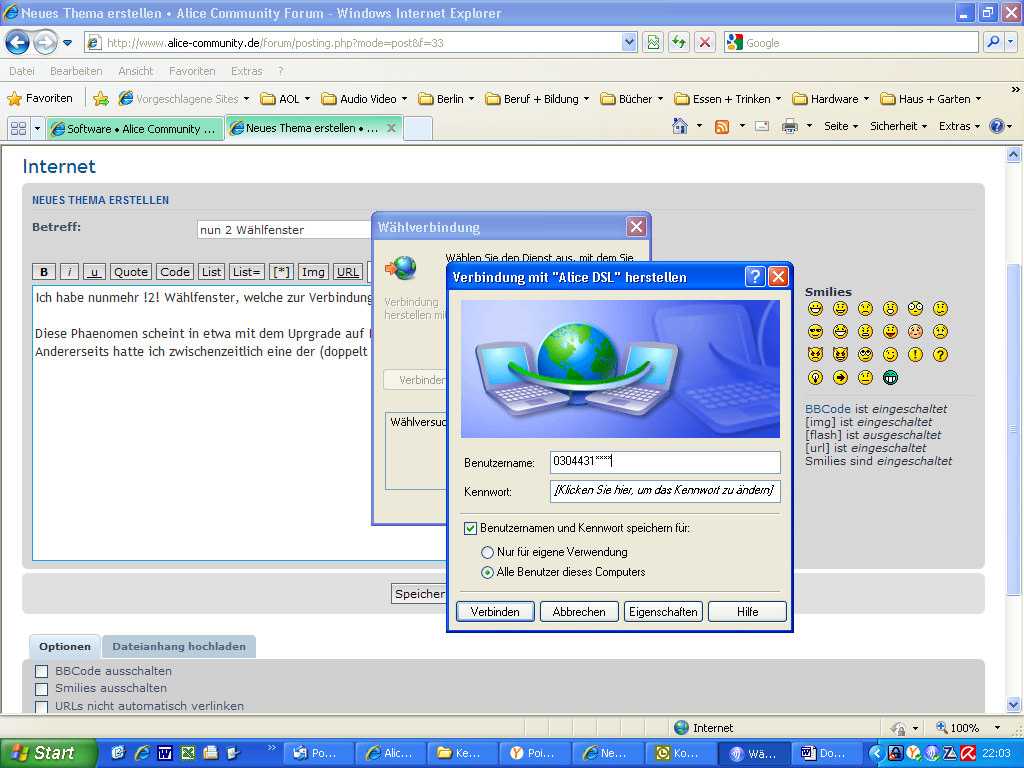This screenshot has height=768, width=1024.
Task: Click the page's vertical scrollbar down arrow
Action: coord(1014,704)
